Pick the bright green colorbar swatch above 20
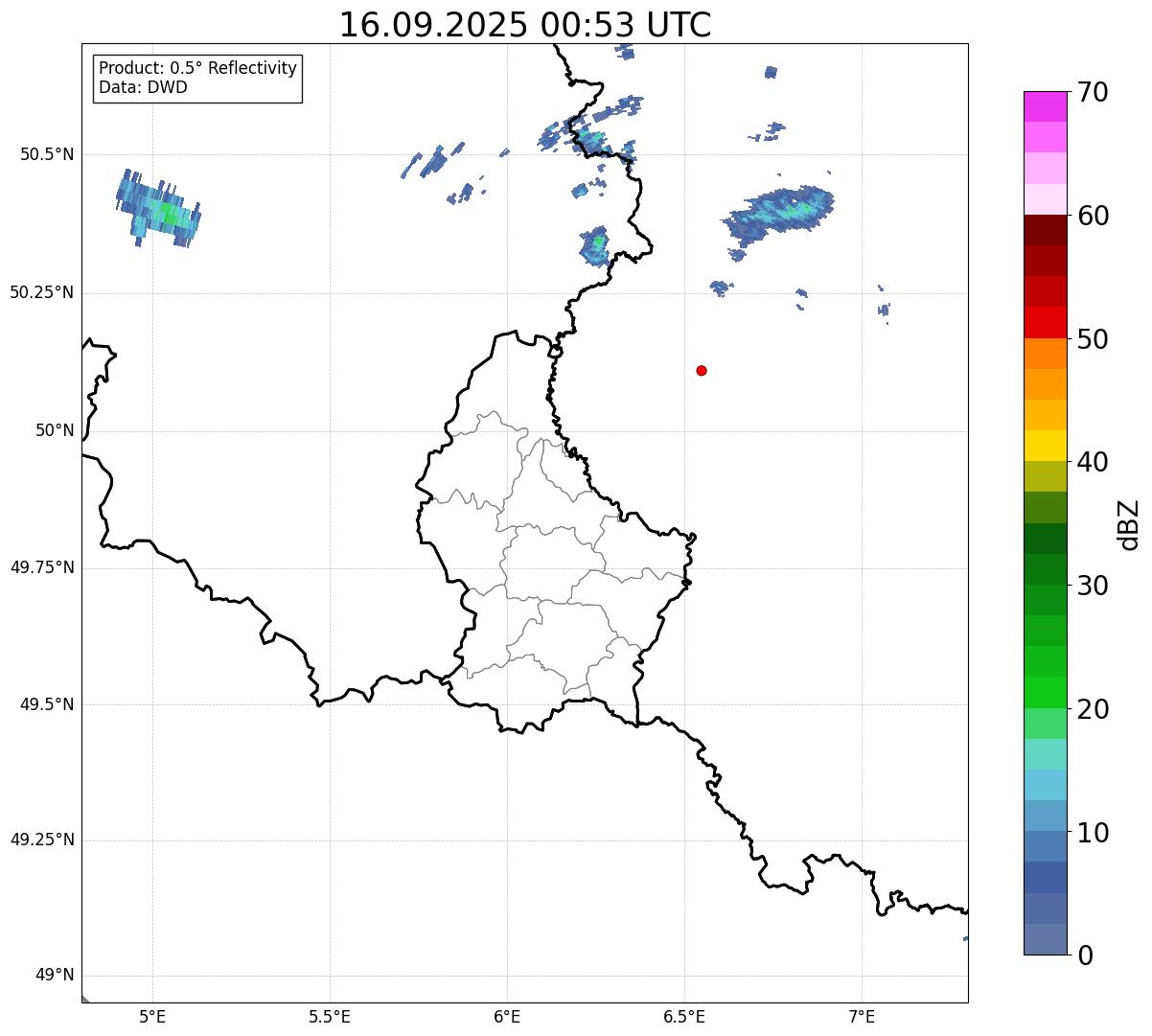The width and height of the screenshot is (1152, 1036). click(1046, 692)
